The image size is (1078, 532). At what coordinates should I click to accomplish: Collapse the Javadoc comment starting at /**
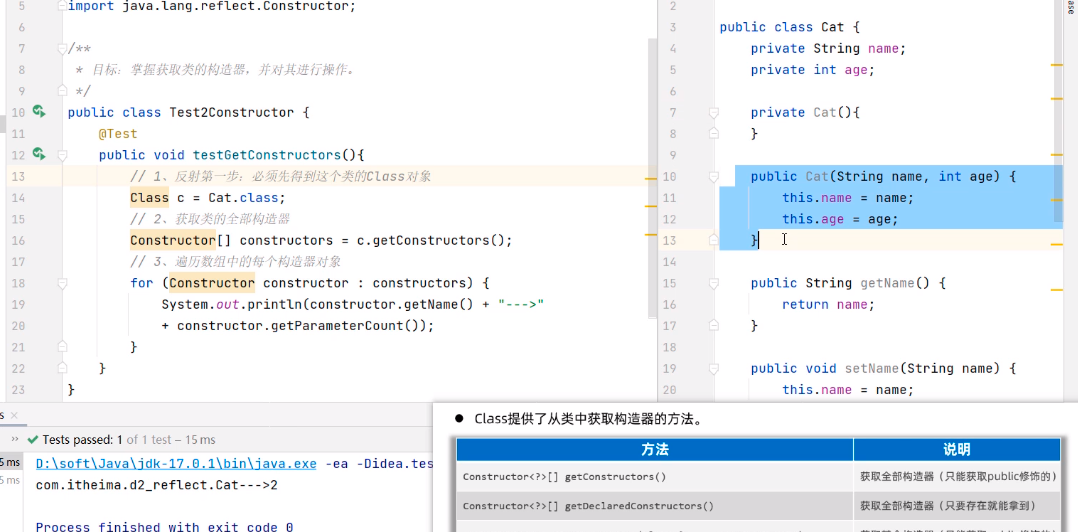pyautogui.click(x=63, y=49)
